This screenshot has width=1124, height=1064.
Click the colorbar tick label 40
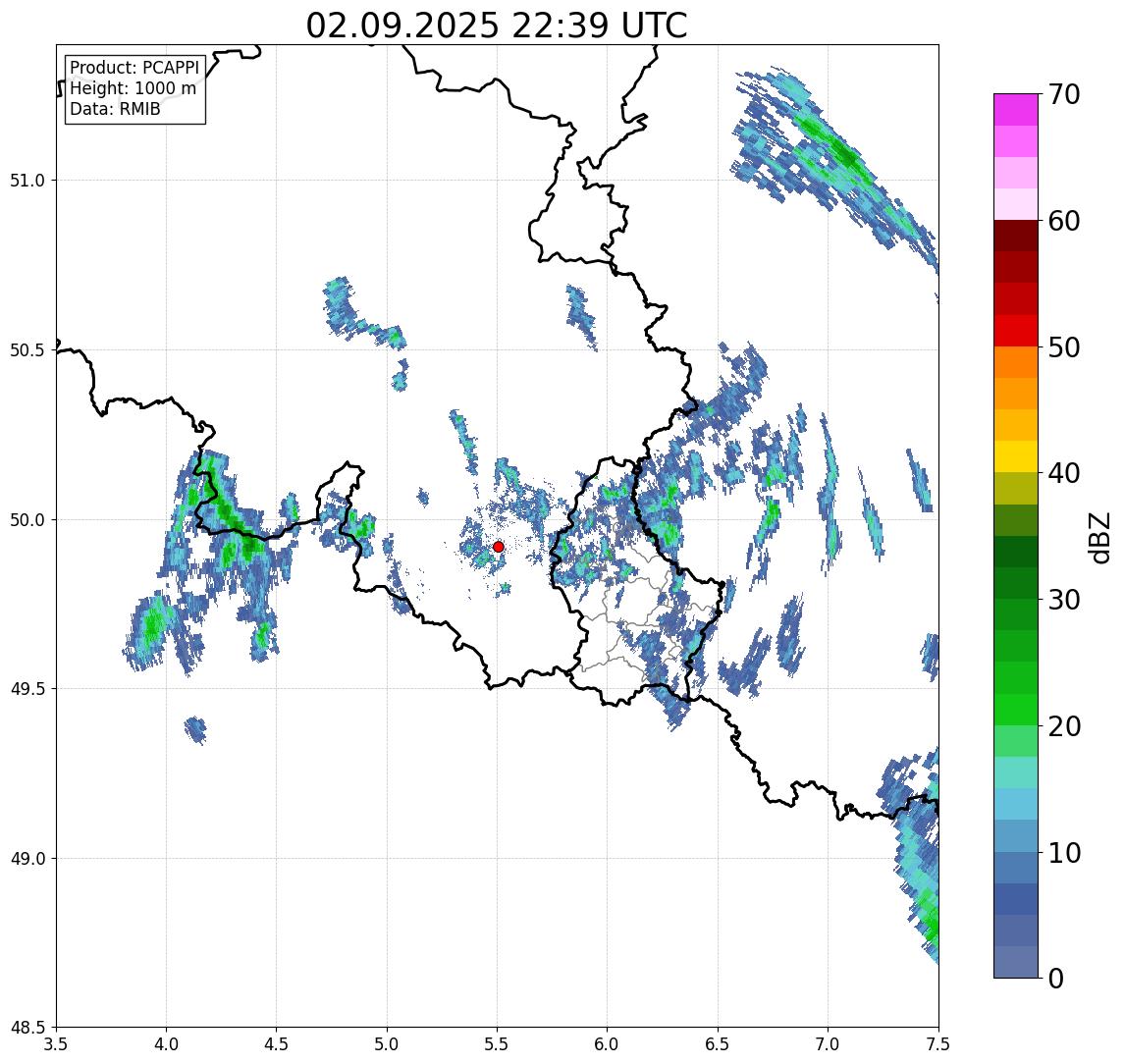tap(1064, 473)
